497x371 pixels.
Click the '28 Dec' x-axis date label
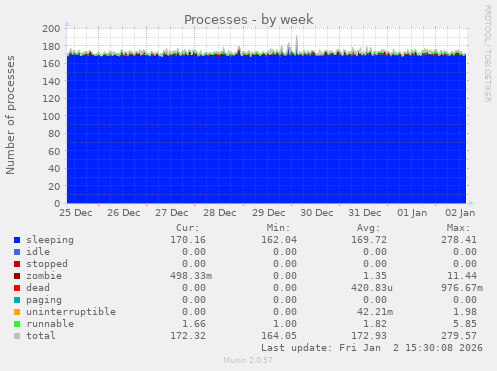[220, 213]
